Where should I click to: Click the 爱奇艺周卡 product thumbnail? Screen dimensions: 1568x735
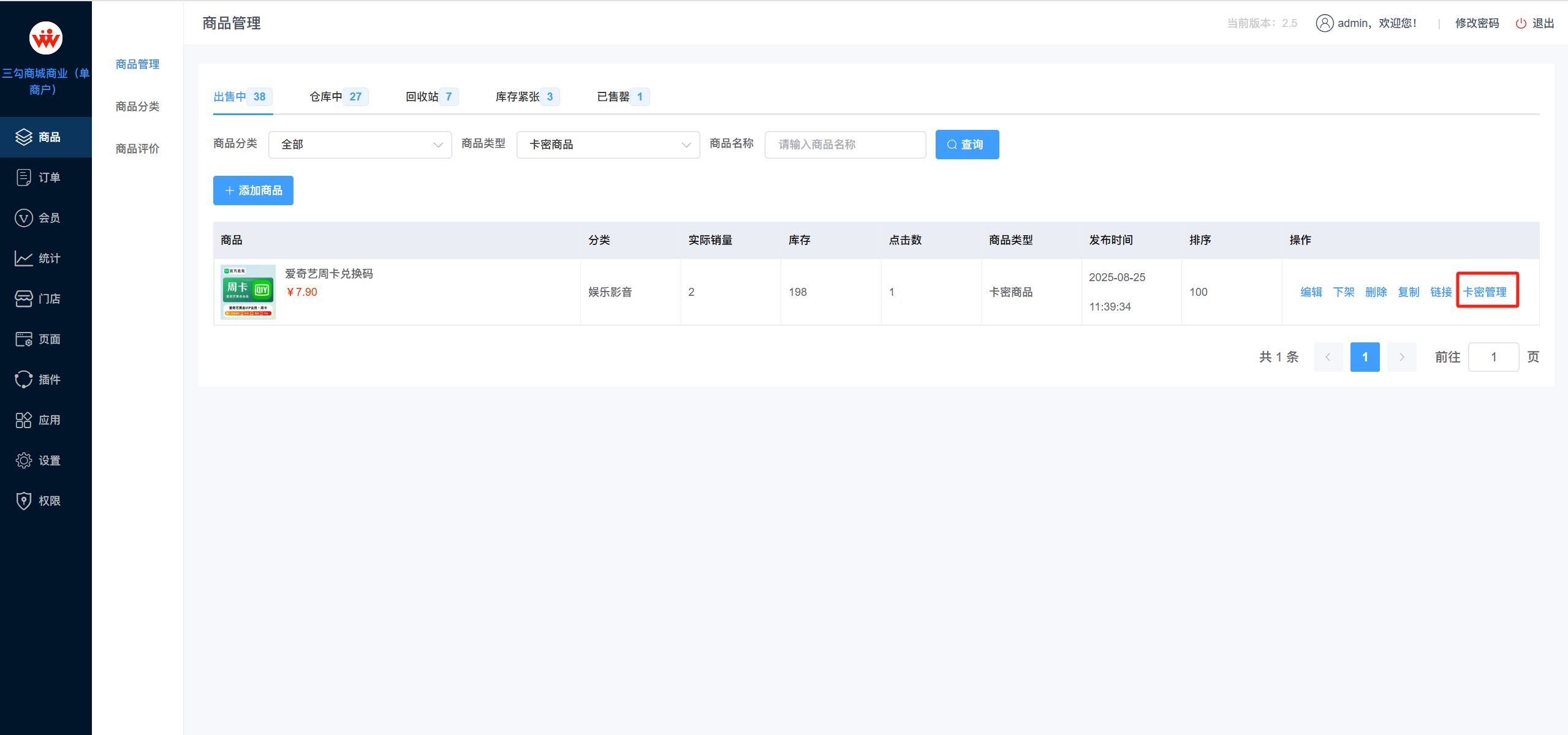248,292
